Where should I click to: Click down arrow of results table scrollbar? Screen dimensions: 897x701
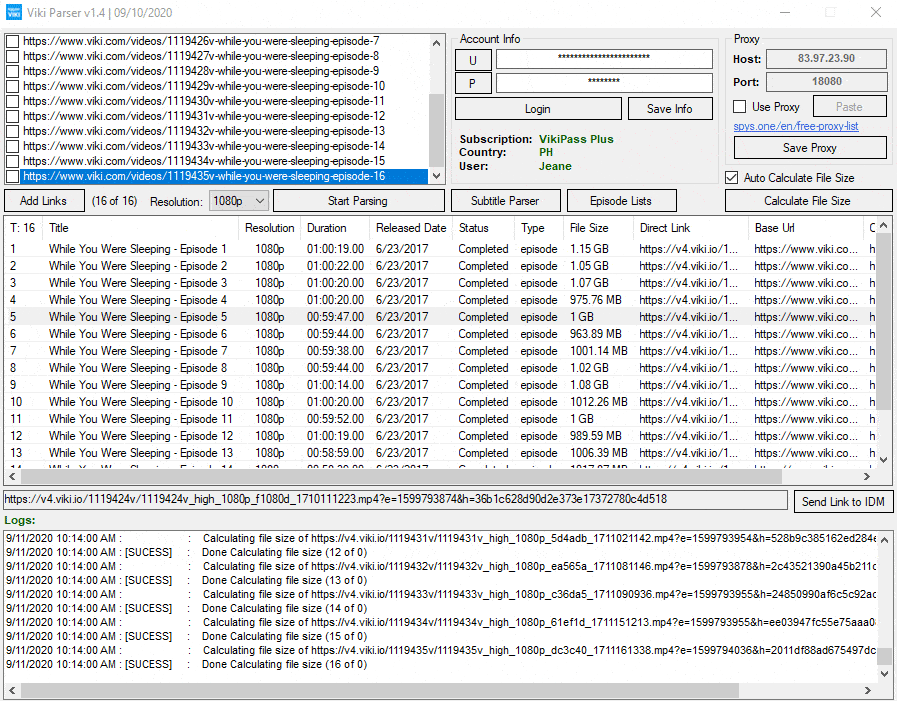[x=883, y=460]
